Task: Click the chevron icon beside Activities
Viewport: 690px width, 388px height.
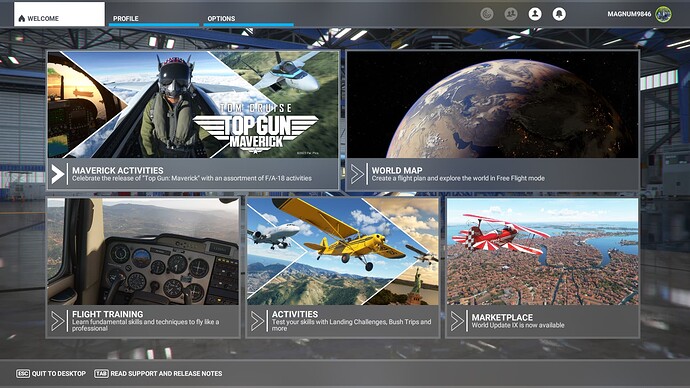Action: (x=257, y=321)
